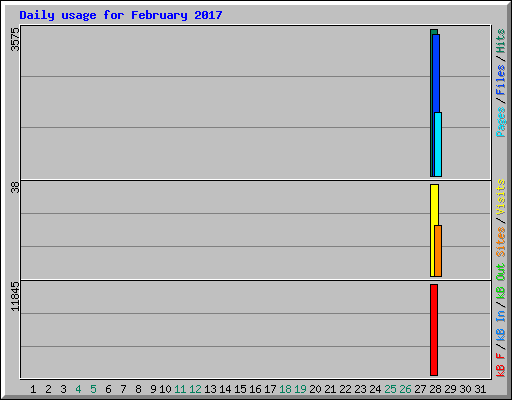Screen dimensions: 512x400
Task: Click day 13 on the x-axis
Action: (210, 389)
